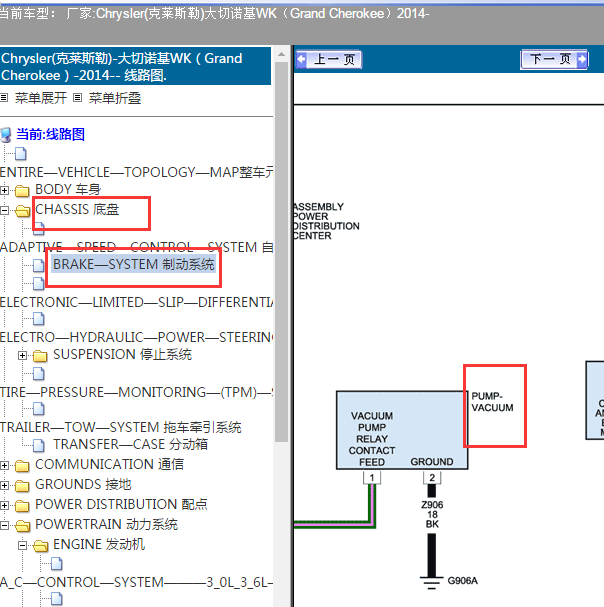This screenshot has width=604, height=607.
Task: Select SUSPENSION 停止系统 label
Action: click(122, 354)
